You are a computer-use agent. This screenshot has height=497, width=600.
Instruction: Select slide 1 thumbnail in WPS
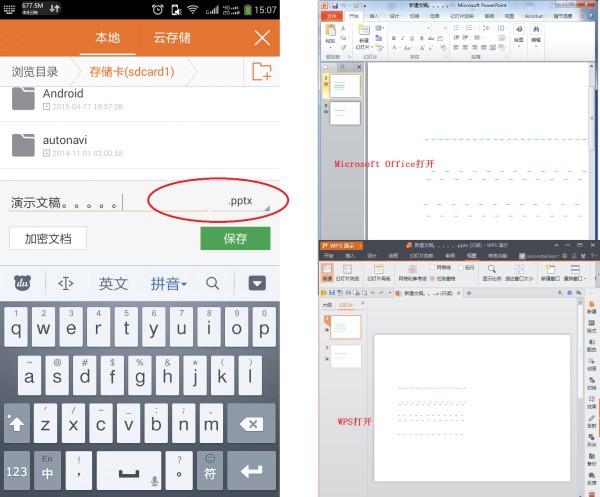[x=346, y=327]
